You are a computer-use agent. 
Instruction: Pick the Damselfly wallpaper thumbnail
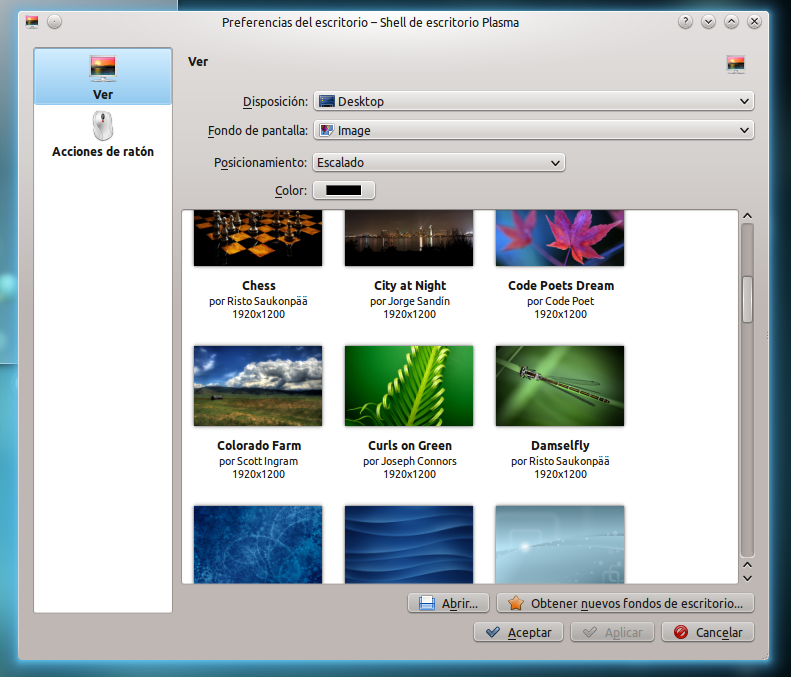(560, 386)
